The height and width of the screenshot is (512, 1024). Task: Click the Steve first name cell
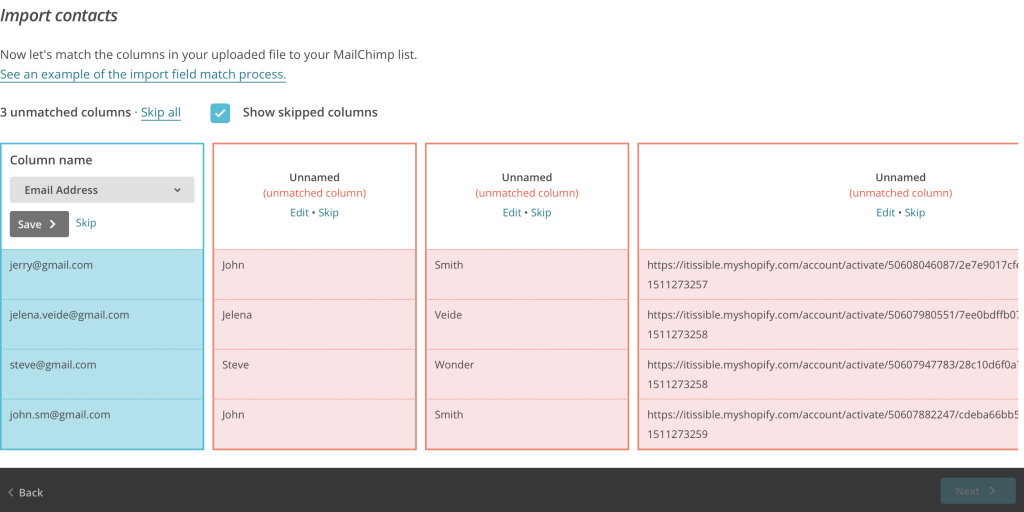click(x=236, y=365)
